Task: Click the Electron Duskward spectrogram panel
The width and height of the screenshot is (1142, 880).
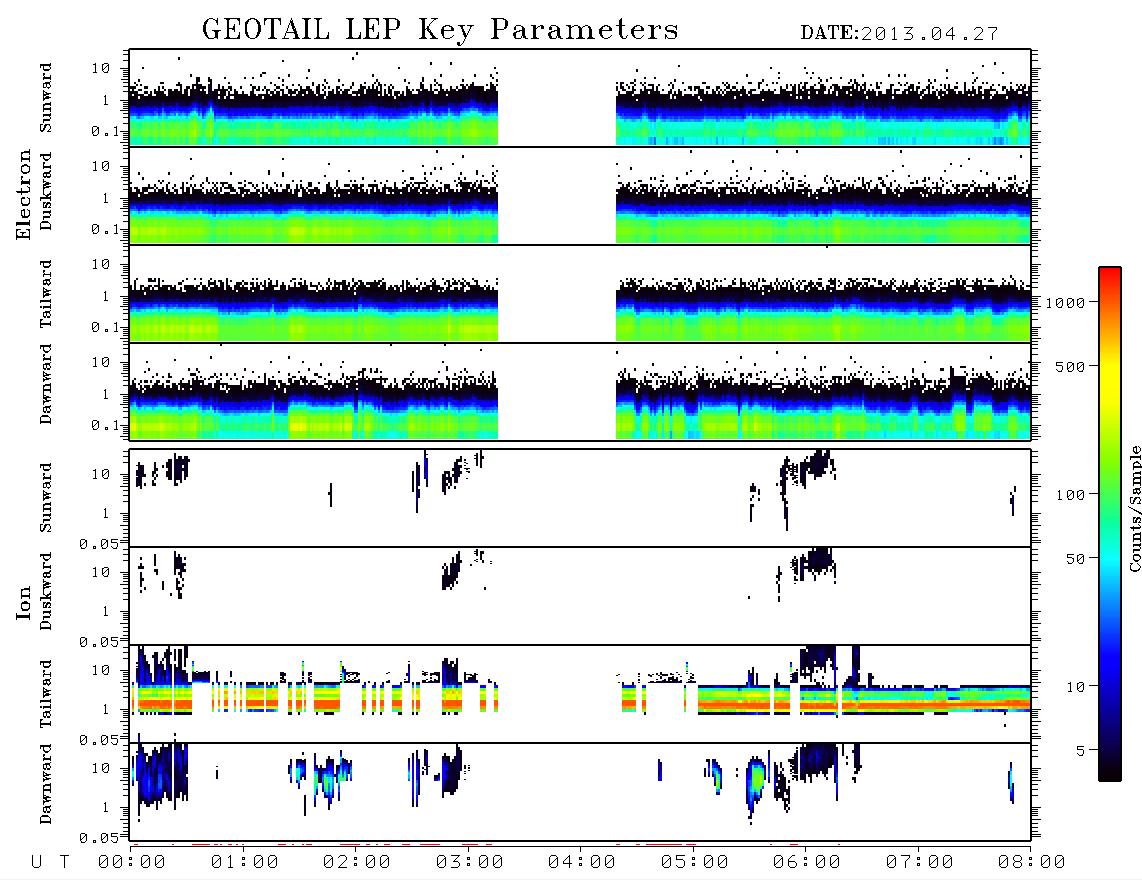Action: coord(580,195)
